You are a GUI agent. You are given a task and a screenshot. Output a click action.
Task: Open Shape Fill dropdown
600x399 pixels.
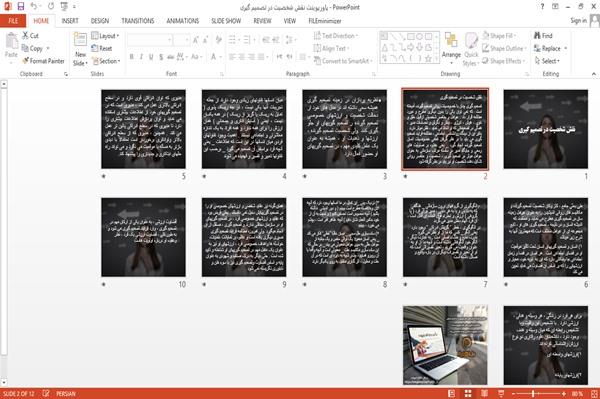(499, 36)
